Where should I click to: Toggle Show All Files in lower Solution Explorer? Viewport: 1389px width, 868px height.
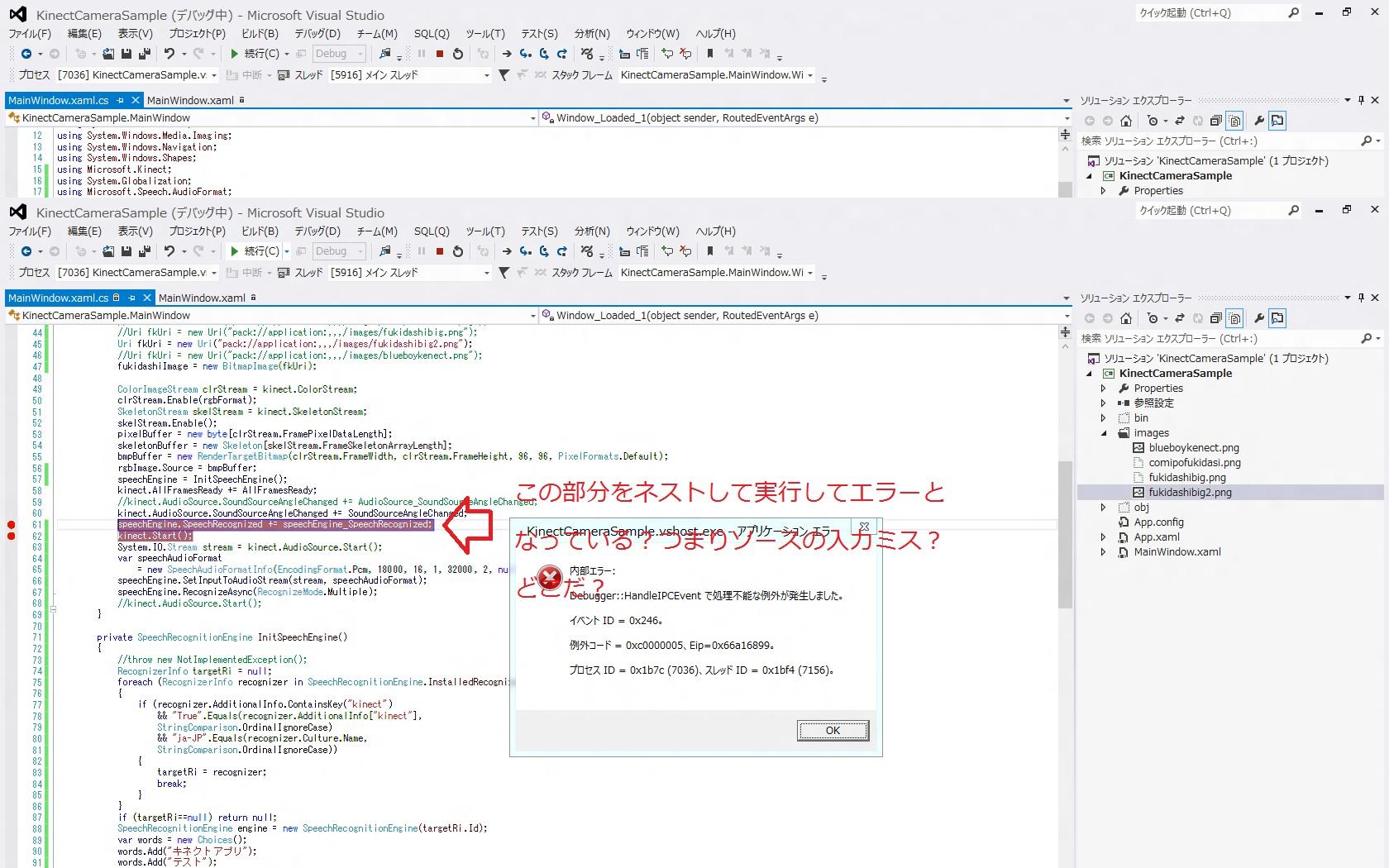tap(1234, 318)
